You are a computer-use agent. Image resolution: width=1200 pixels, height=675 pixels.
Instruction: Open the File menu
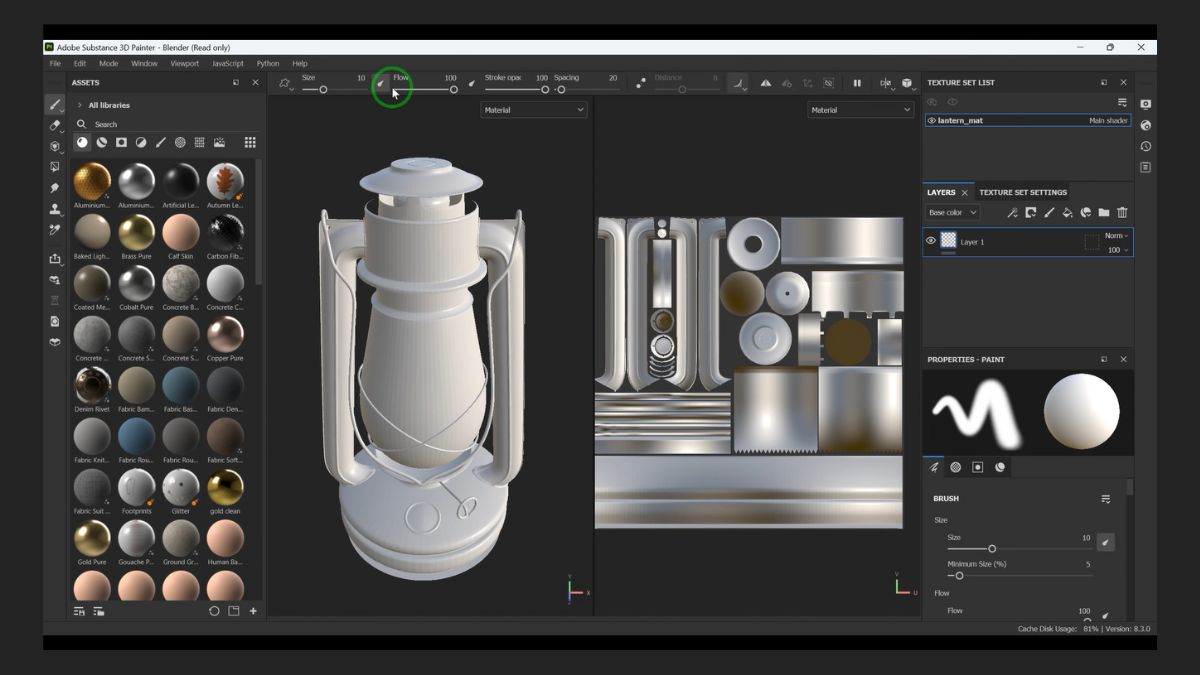pyautogui.click(x=55, y=63)
